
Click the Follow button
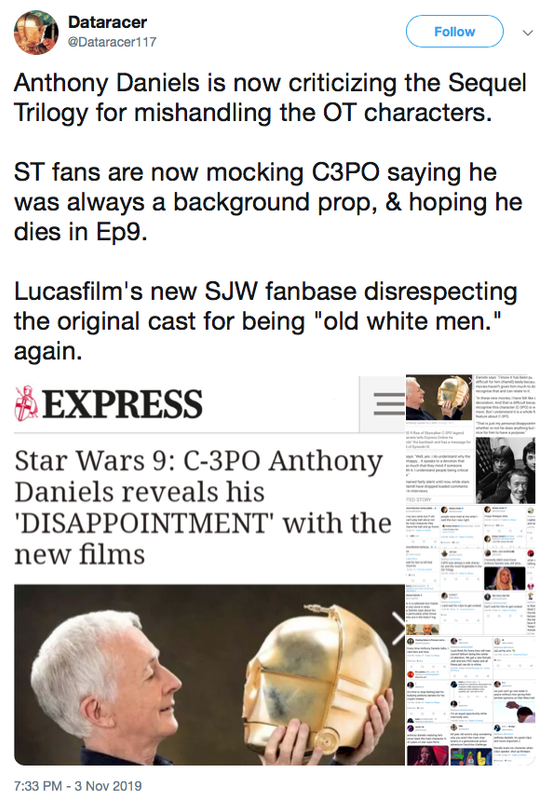[x=455, y=32]
